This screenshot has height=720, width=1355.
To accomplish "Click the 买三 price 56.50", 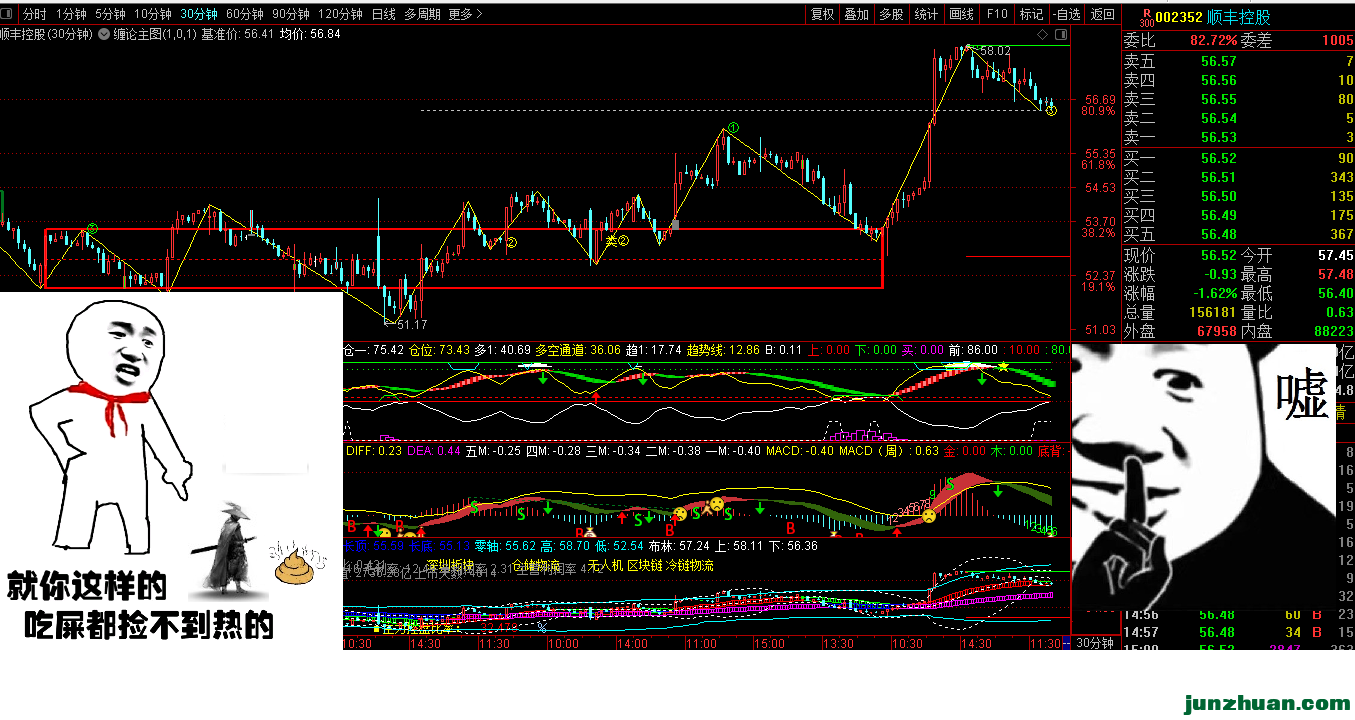I will (1218, 196).
